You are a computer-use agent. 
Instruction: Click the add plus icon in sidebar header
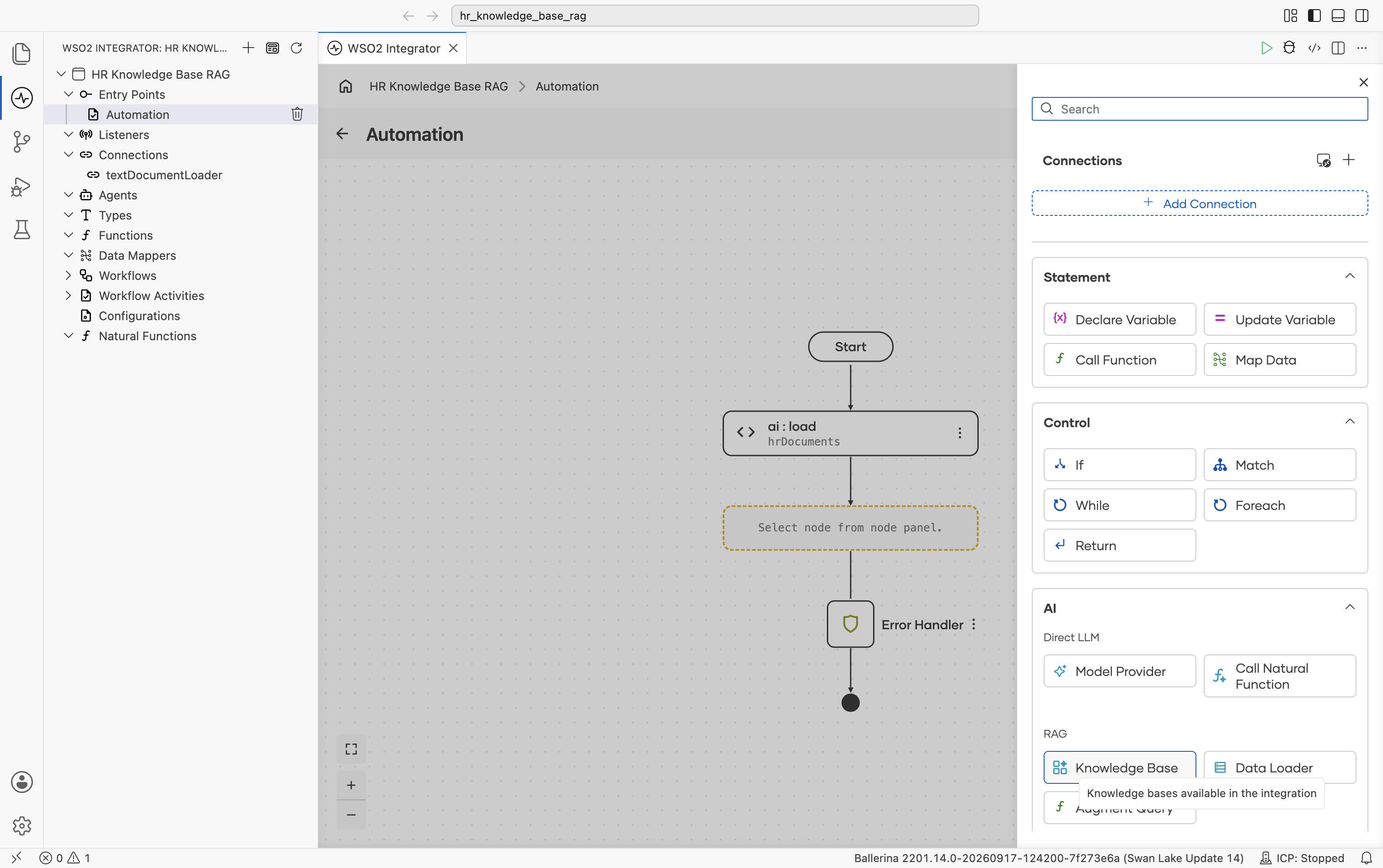(x=248, y=48)
